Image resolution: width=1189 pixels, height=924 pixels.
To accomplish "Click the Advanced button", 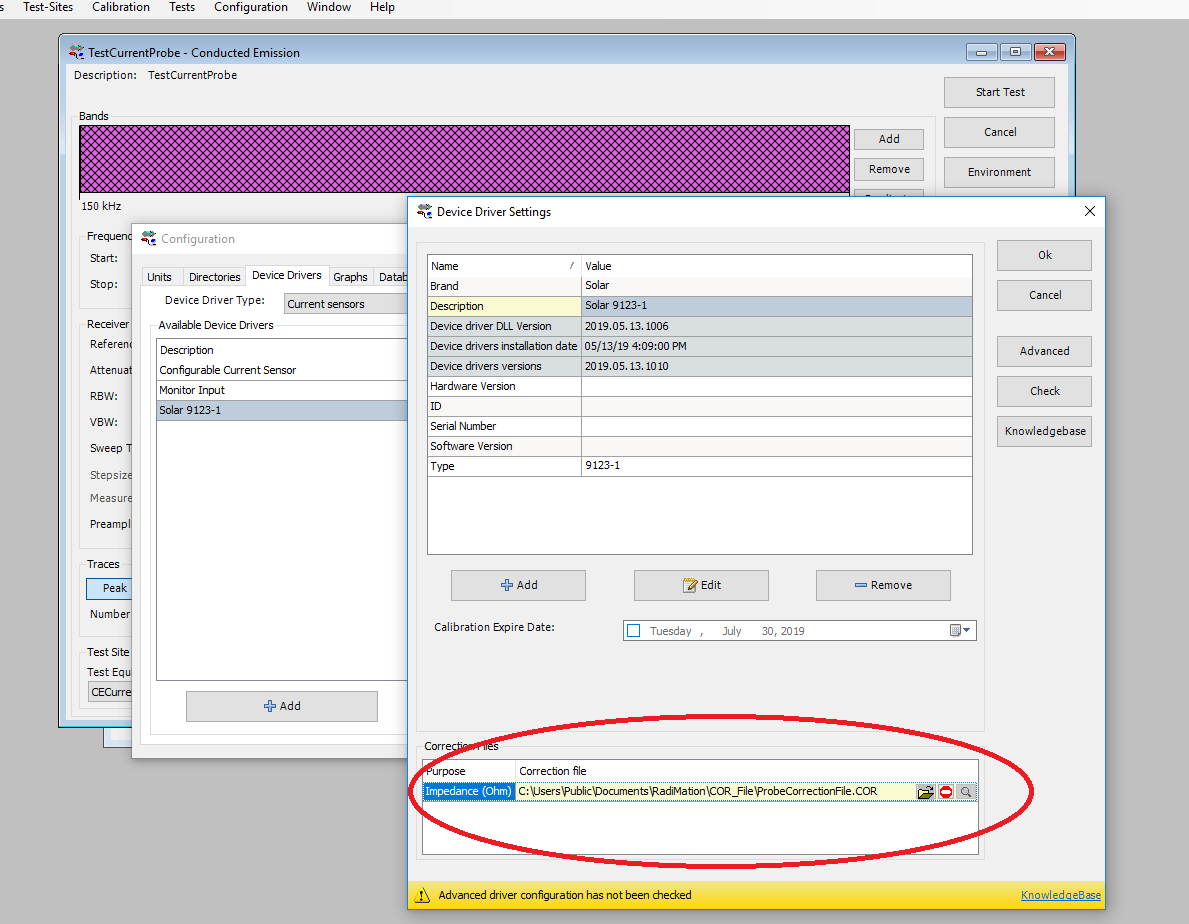I will (x=1044, y=351).
